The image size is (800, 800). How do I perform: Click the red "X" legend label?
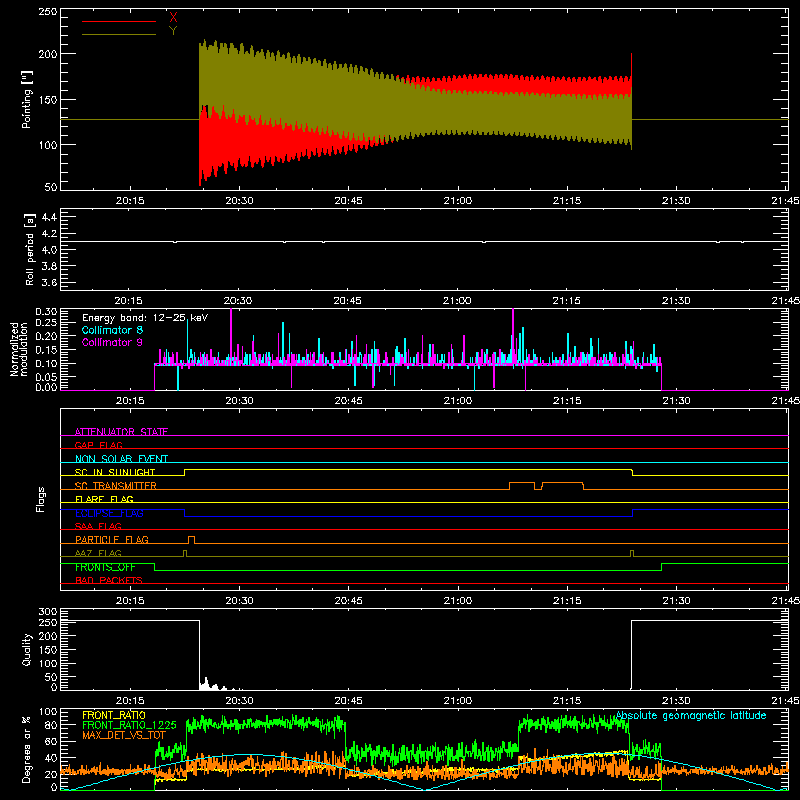click(x=173, y=18)
